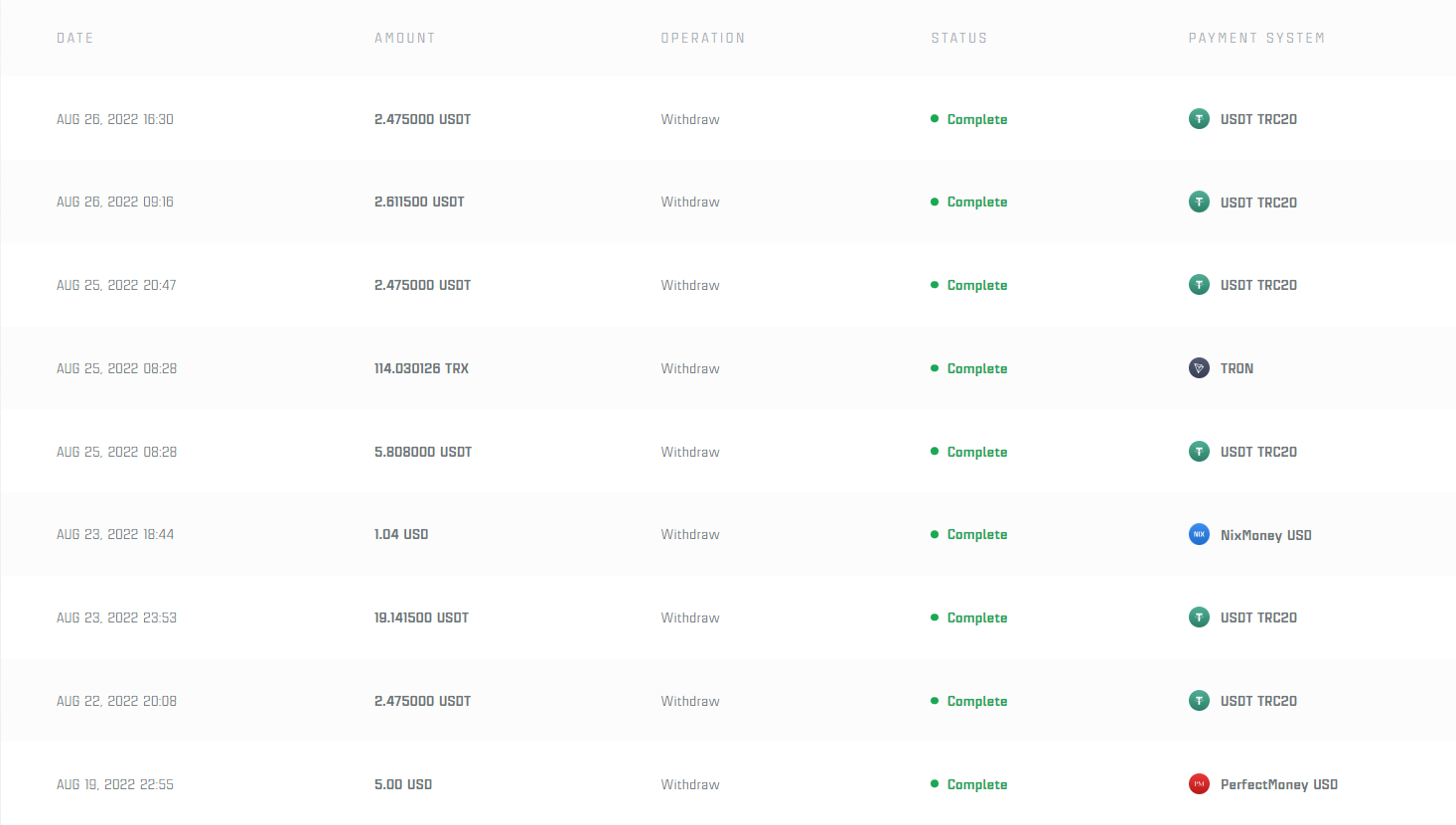Click Withdraw in the 114.030126 TRX row
The height and width of the screenshot is (825, 1456).
pyautogui.click(x=690, y=368)
